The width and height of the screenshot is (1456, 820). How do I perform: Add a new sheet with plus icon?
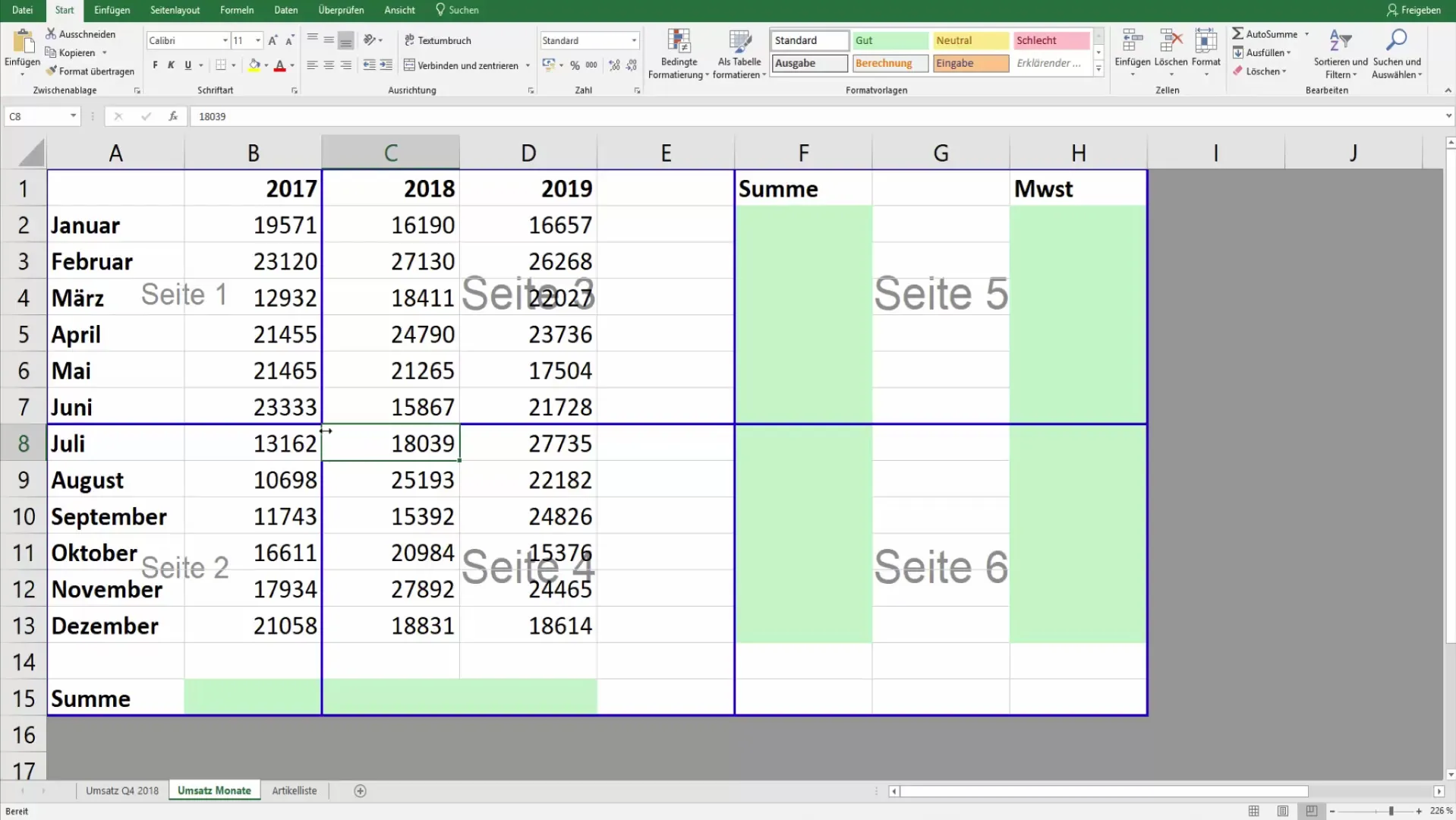[x=361, y=791]
